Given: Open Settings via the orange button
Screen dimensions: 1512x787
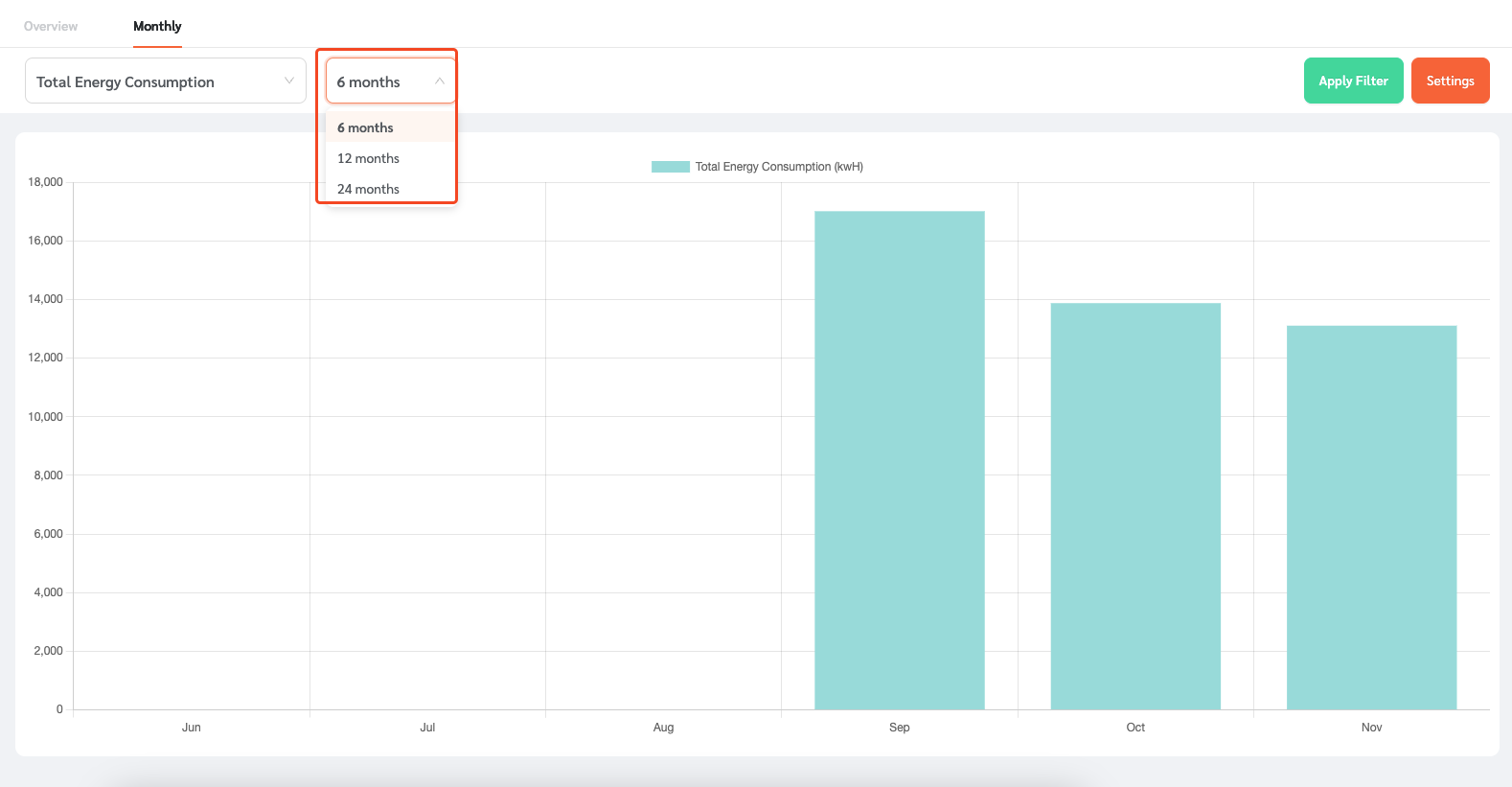Looking at the screenshot, I should pos(1450,81).
